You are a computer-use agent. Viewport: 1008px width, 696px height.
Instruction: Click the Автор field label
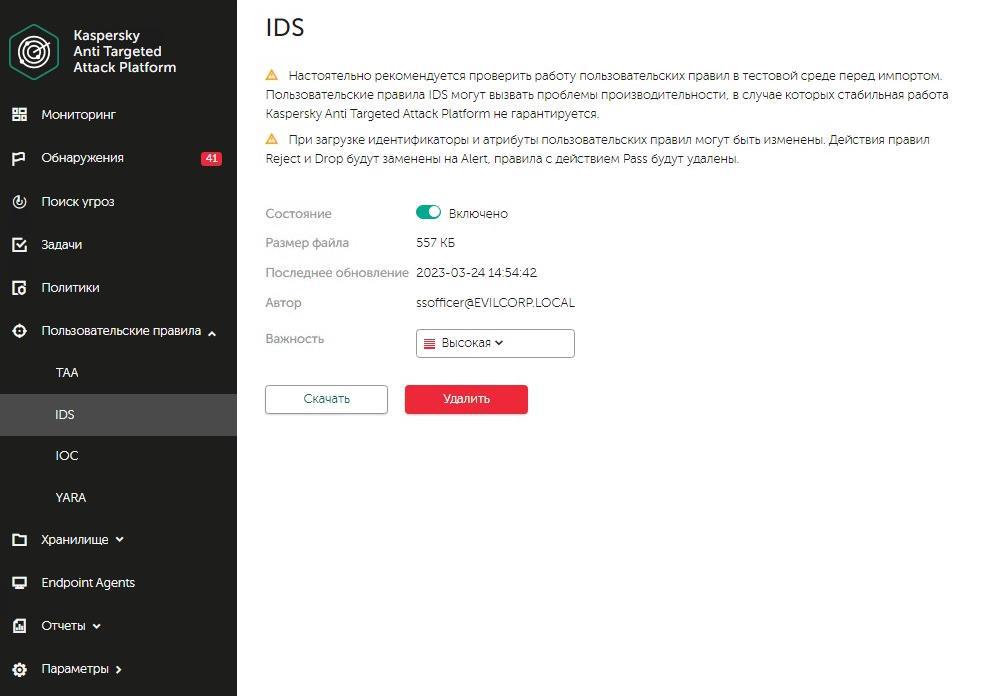point(284,303)
